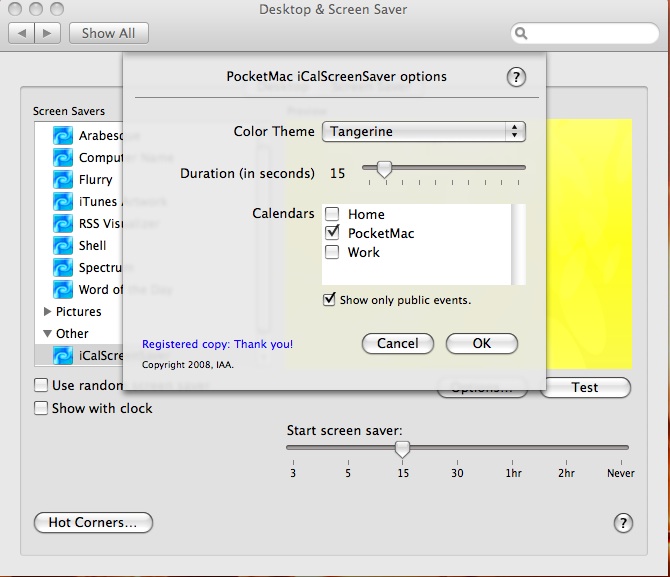This screenshot has height=577, width=670.
Task: Click the System Preferences search field
Action: (x=585, y=33)
